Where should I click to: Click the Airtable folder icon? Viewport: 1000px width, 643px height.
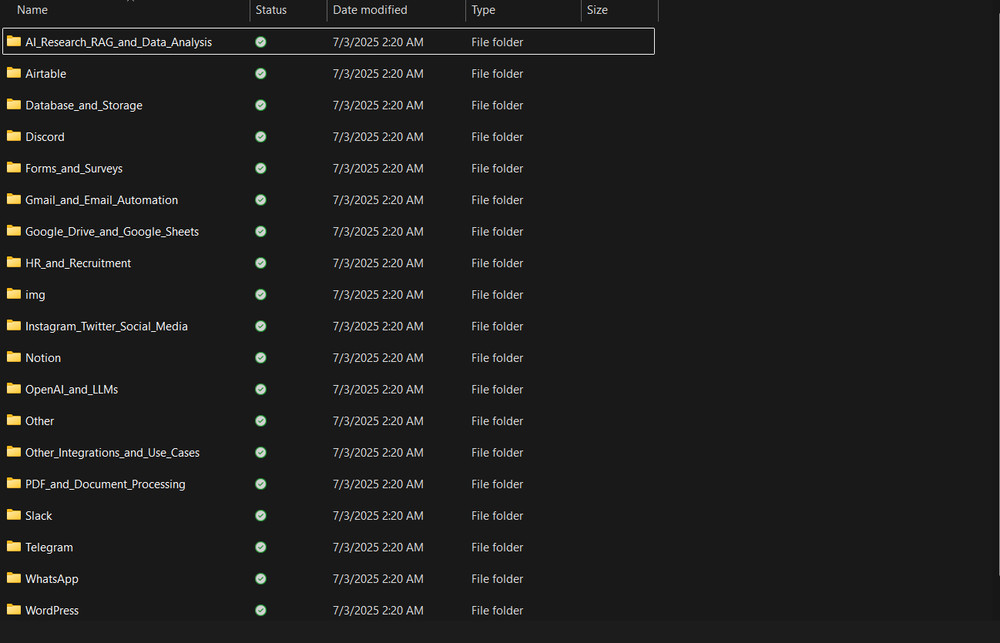[x=13, y=73]
